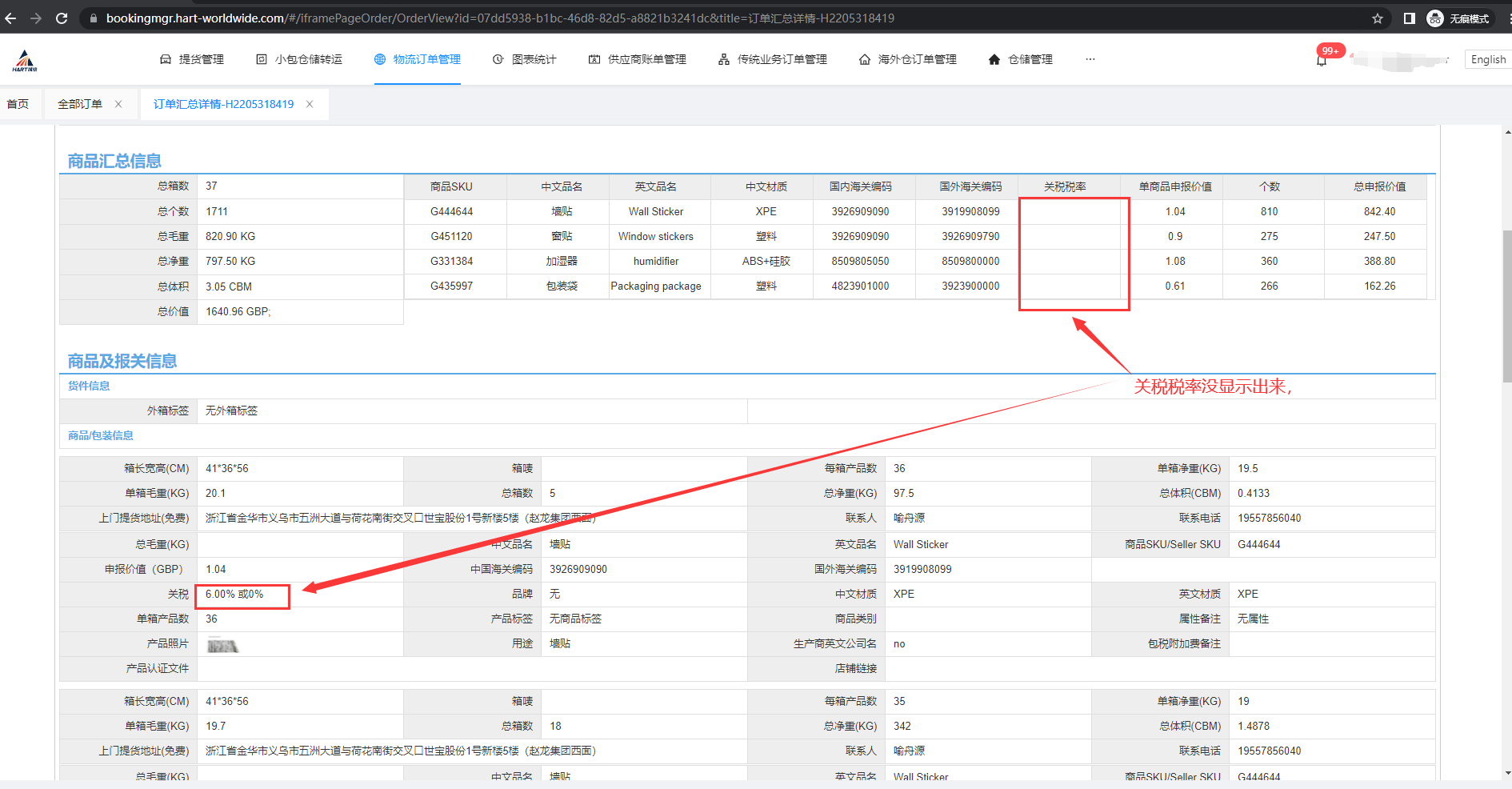Expand the more menu items ellipsis

click(1090, 59)
